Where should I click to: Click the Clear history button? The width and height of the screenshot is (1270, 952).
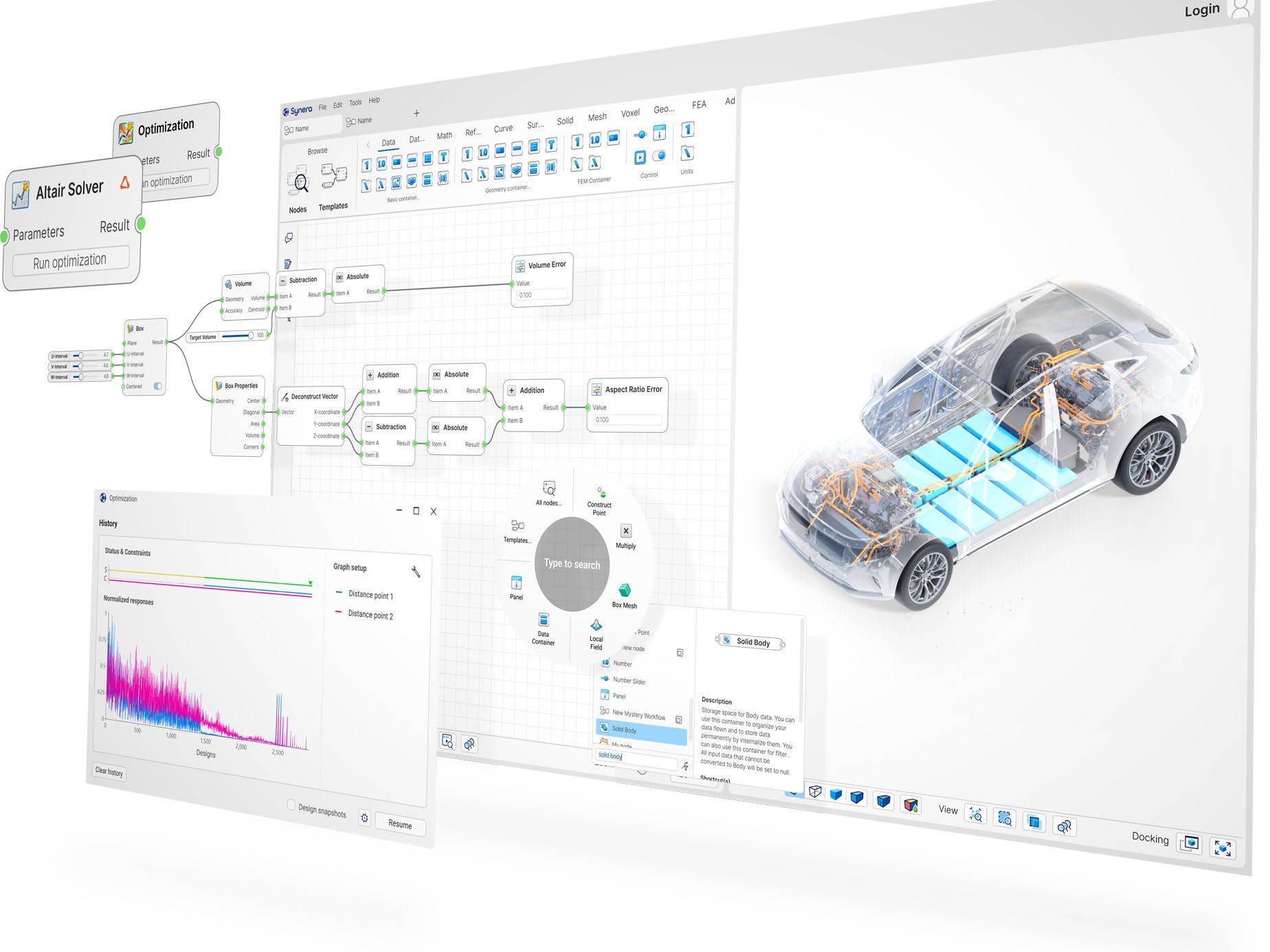click(x=109, y=771)
